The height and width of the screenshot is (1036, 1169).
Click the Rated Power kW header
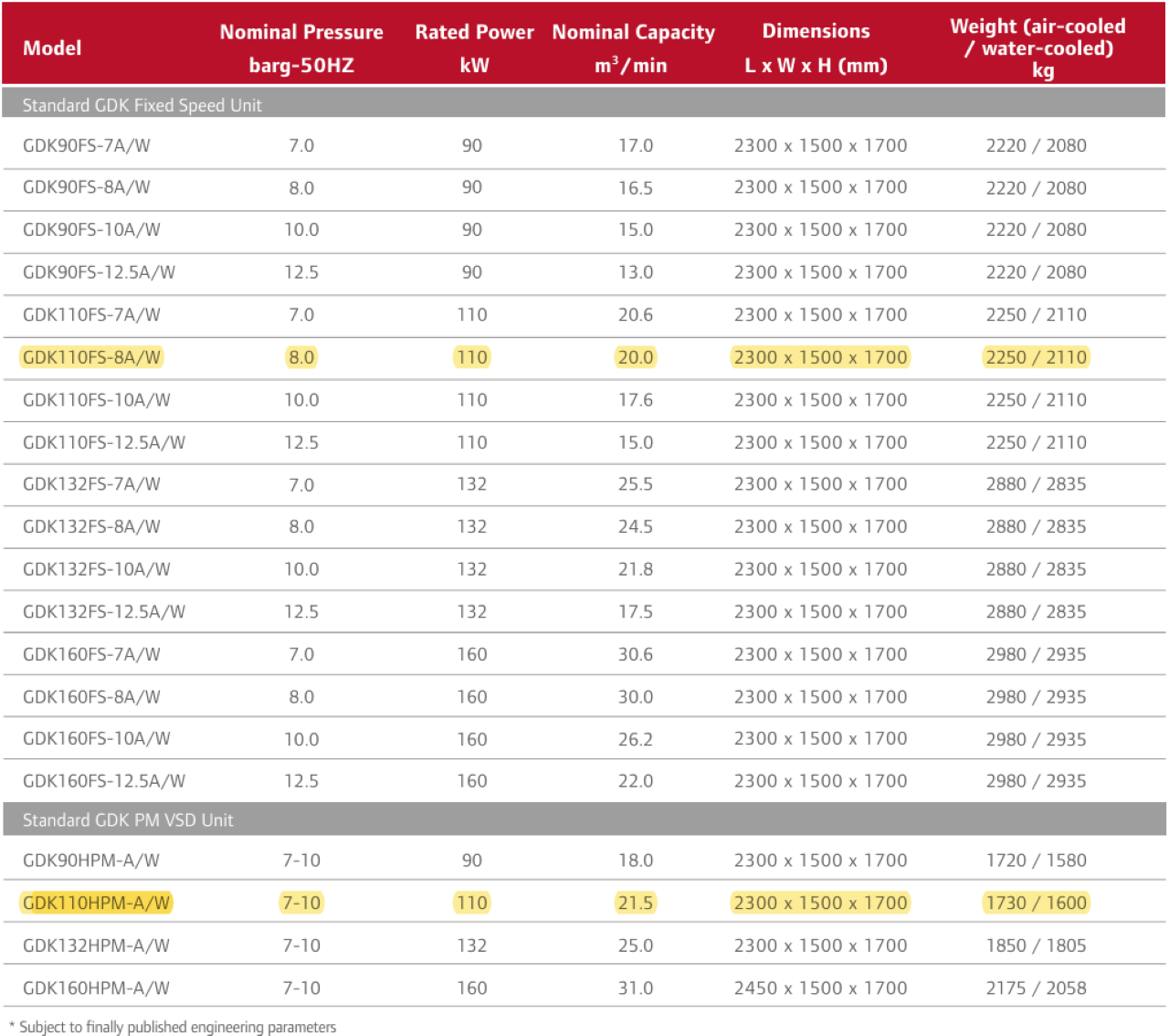tap(474, 48)
